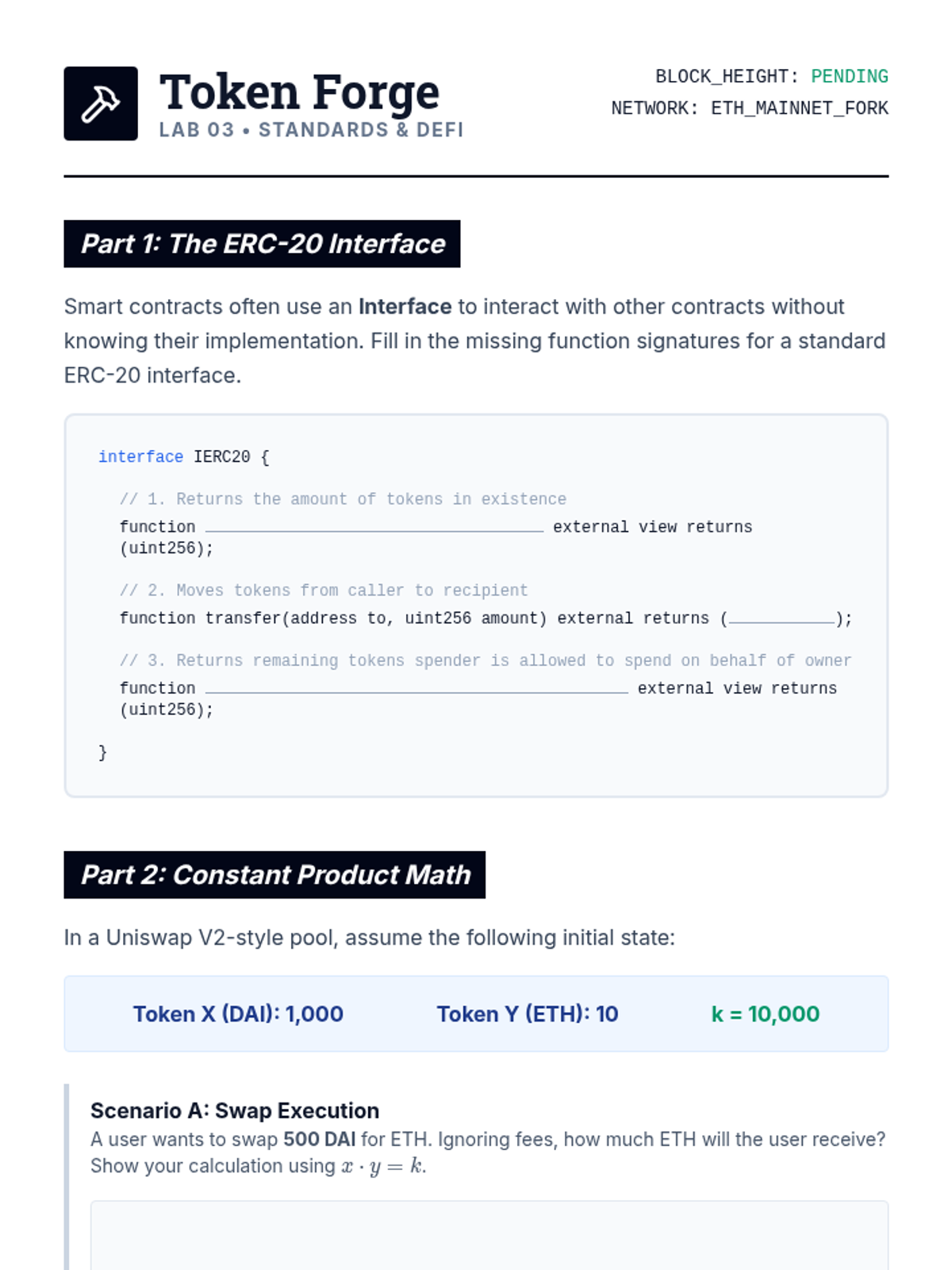Select the Part 2: Constant Product Math heading
The image size is (952, 1270).
click(x=274, y=875)
